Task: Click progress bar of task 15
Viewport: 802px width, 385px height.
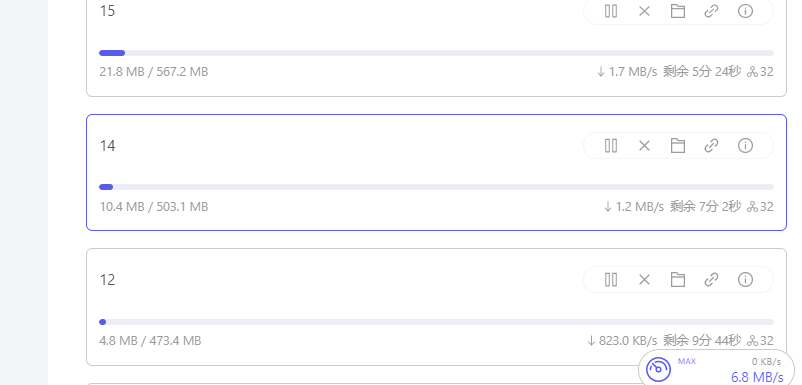Action: click(x=436, y=53)
